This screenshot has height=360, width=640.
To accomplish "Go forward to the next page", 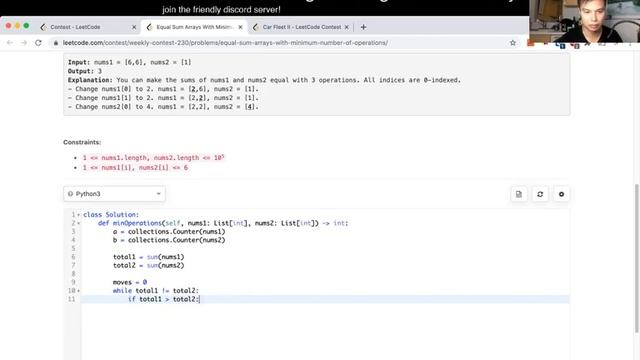I will coord(24,43).
